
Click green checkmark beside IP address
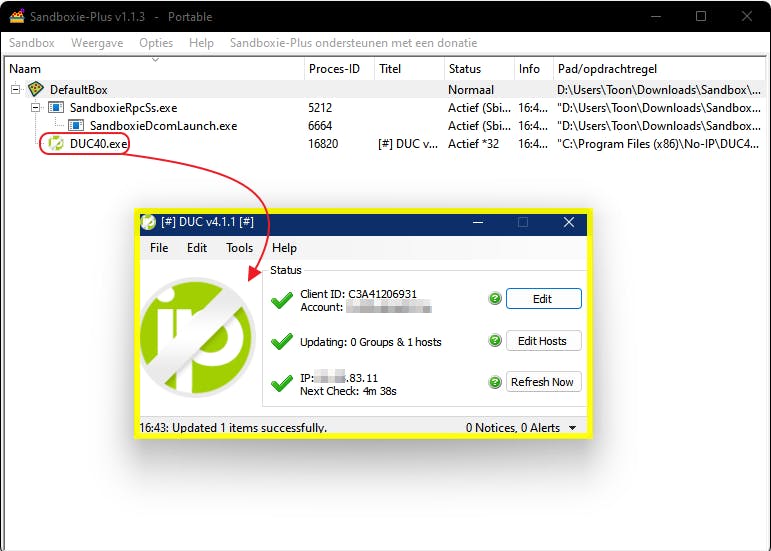[282, 383]
